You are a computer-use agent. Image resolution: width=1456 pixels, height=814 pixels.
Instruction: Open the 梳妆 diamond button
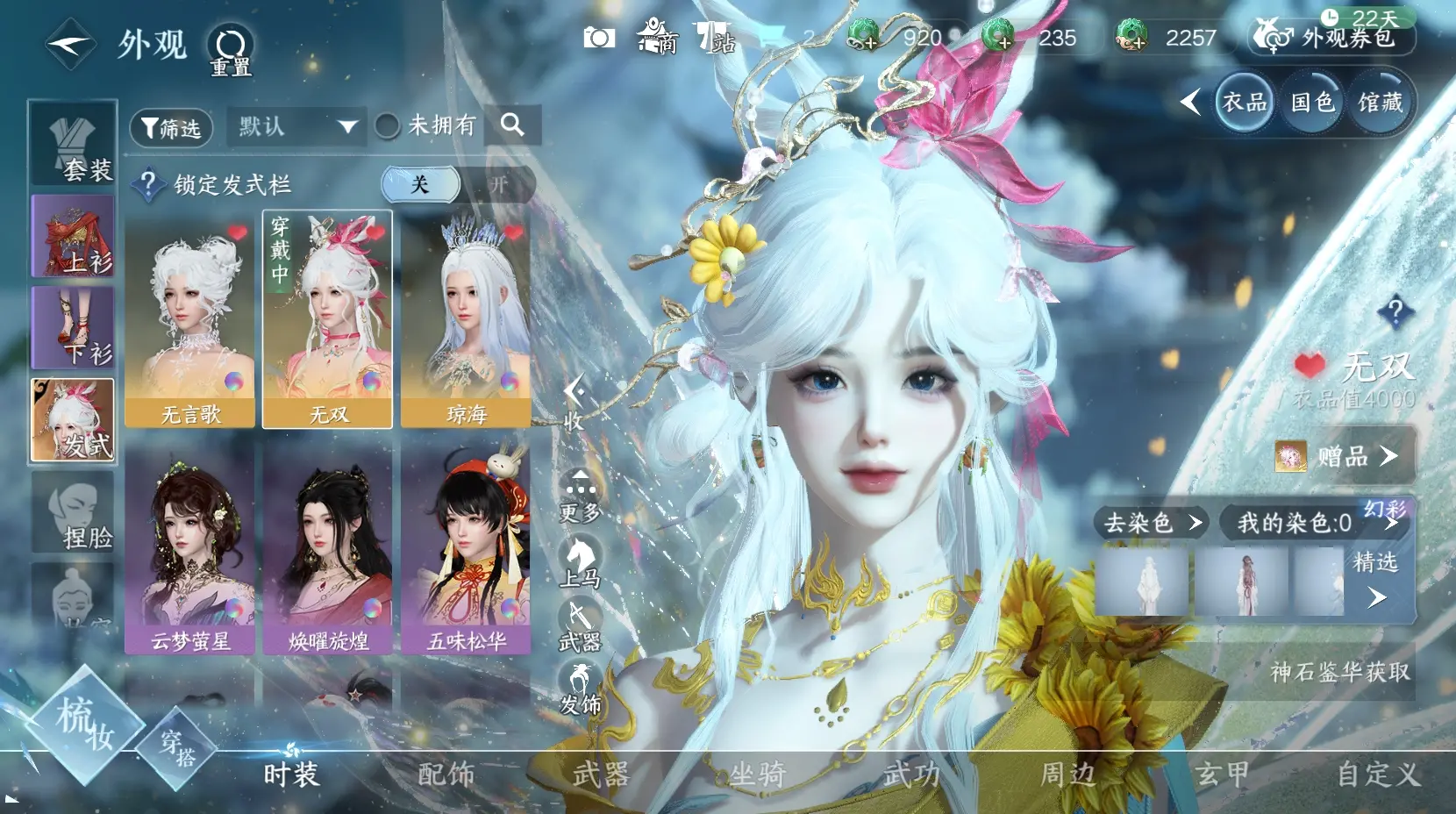pos(84,725)
